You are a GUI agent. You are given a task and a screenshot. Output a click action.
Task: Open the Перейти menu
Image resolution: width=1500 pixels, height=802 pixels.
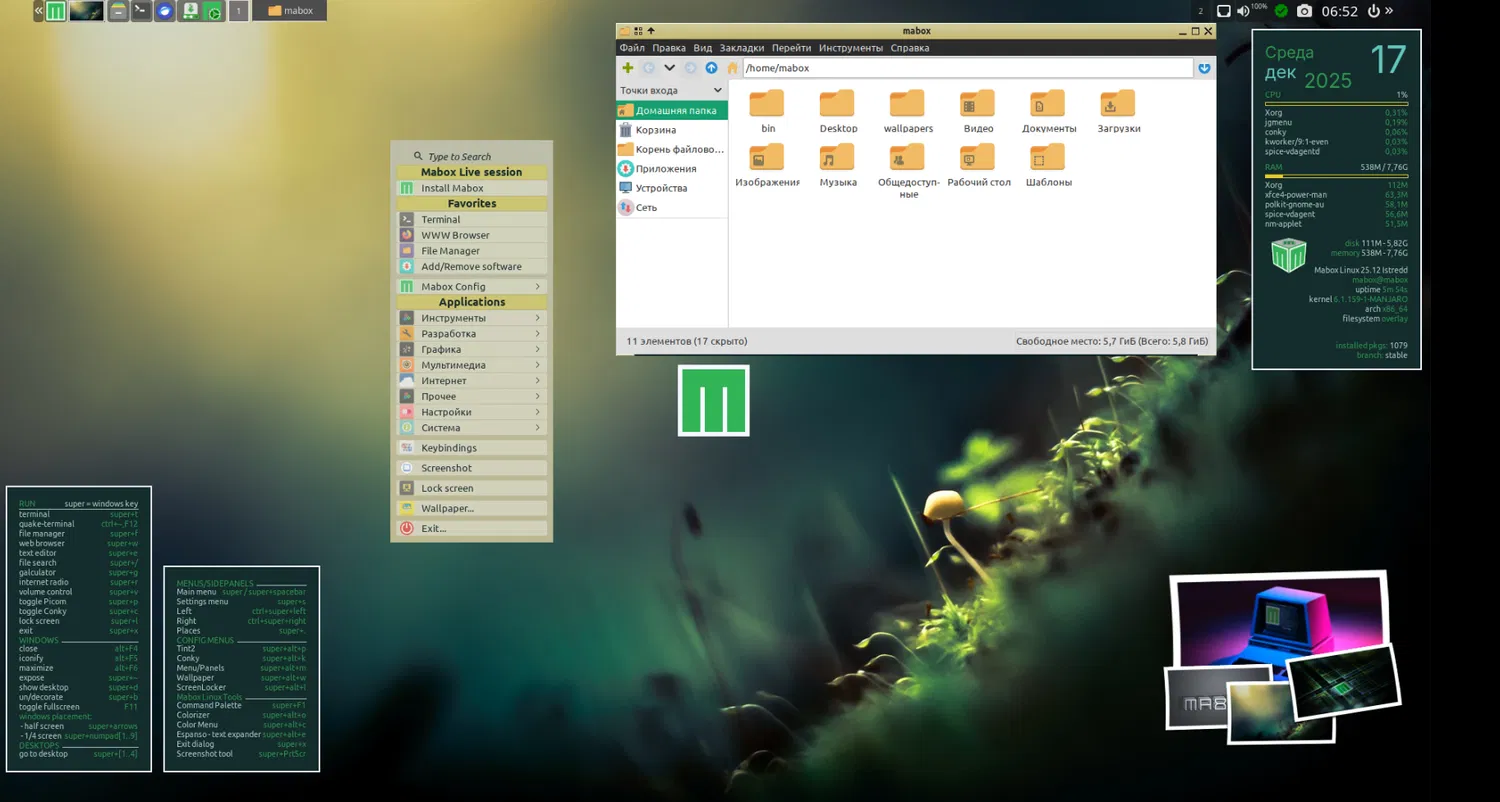pyautogui.click(x=791, y=48)
